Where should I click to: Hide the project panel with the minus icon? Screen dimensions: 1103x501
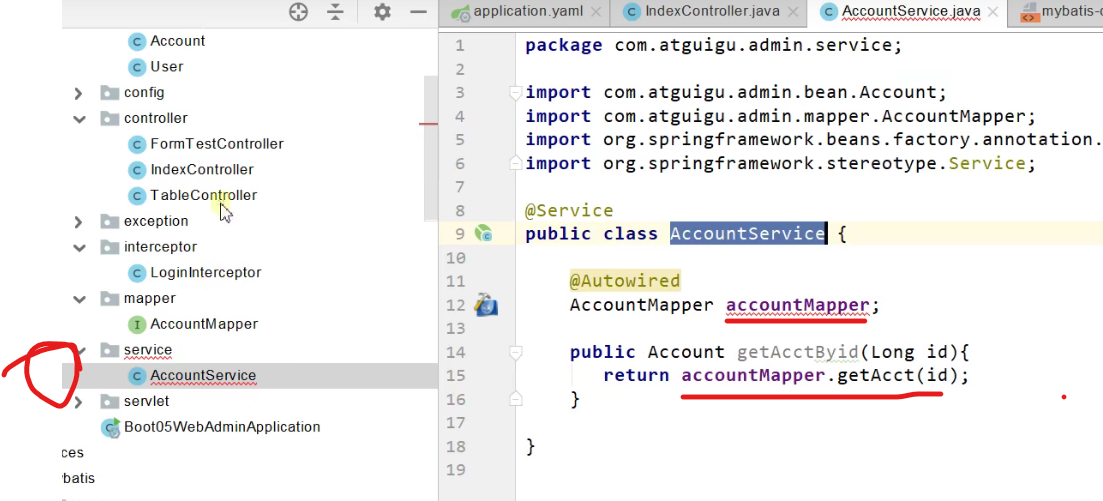tap(419, 12)
